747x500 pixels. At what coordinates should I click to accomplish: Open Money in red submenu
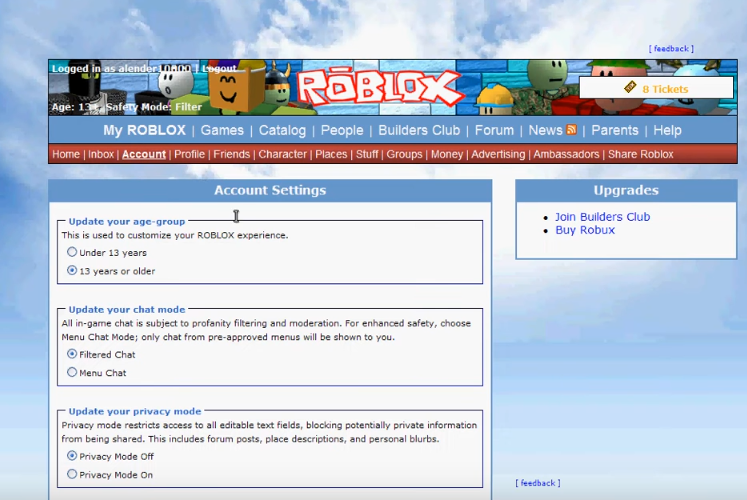[x=447, y=154]
